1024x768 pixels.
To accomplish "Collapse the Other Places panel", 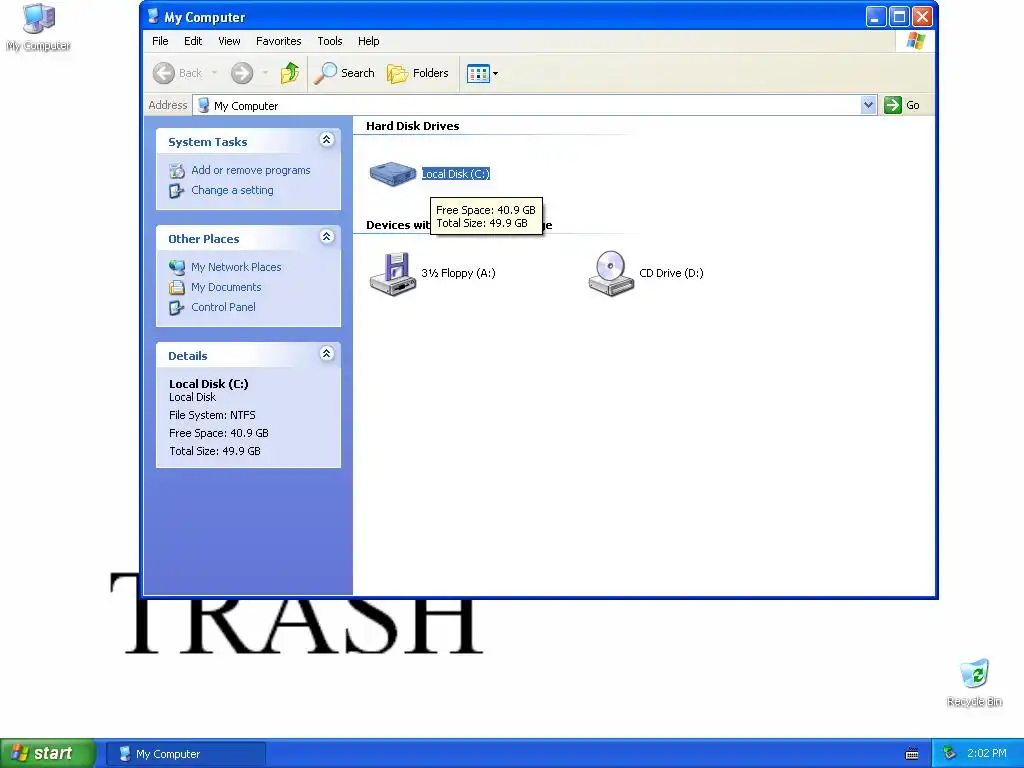I will [327, 236].
